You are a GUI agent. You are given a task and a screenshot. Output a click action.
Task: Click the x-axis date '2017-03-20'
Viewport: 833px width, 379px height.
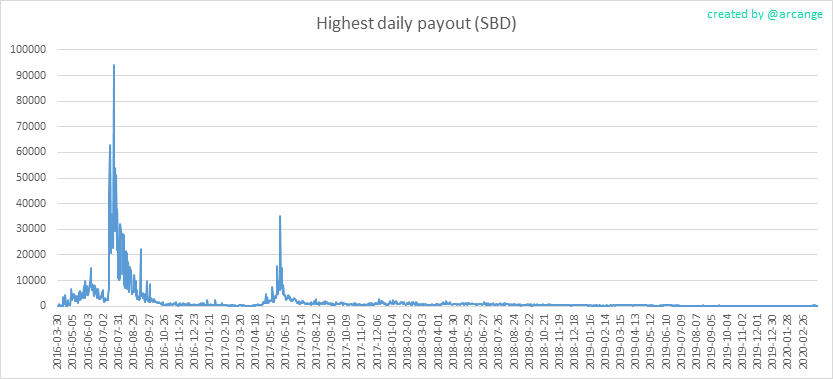click(240, 341)
